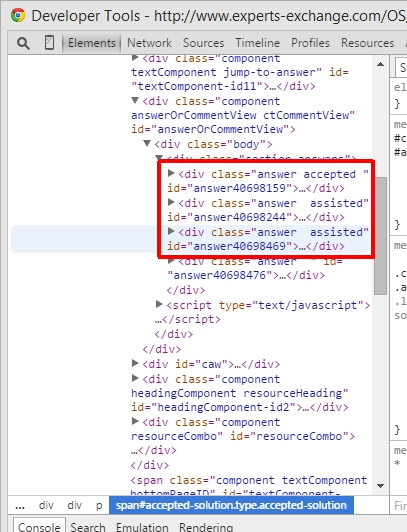Expand the answer accepted div node

(171, 173)
